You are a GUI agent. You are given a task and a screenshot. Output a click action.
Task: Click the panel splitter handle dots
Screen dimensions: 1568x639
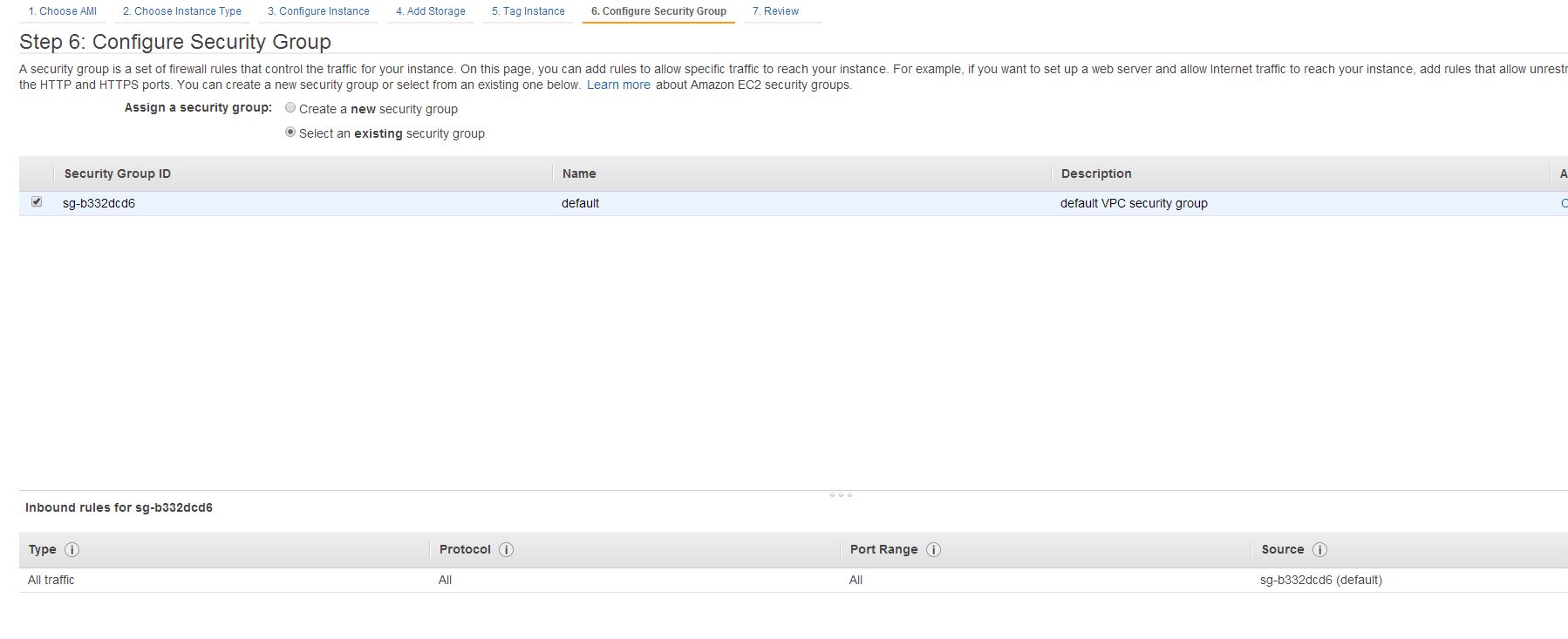(x=841, y=495)
